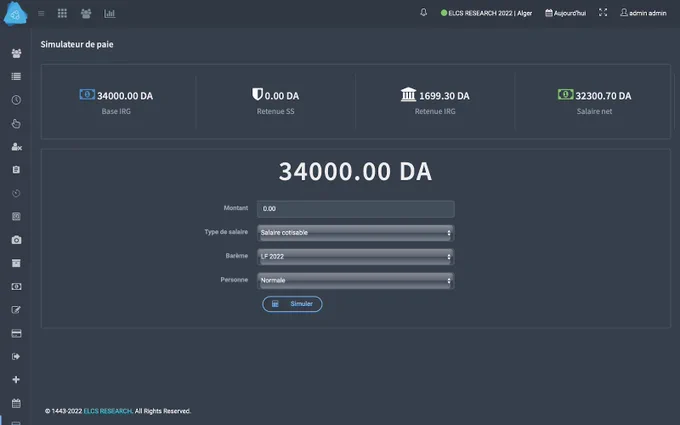The image size is (680, 425).
Task: Follow the ELCS RESEARCH footer link
Action: point(108,411)
